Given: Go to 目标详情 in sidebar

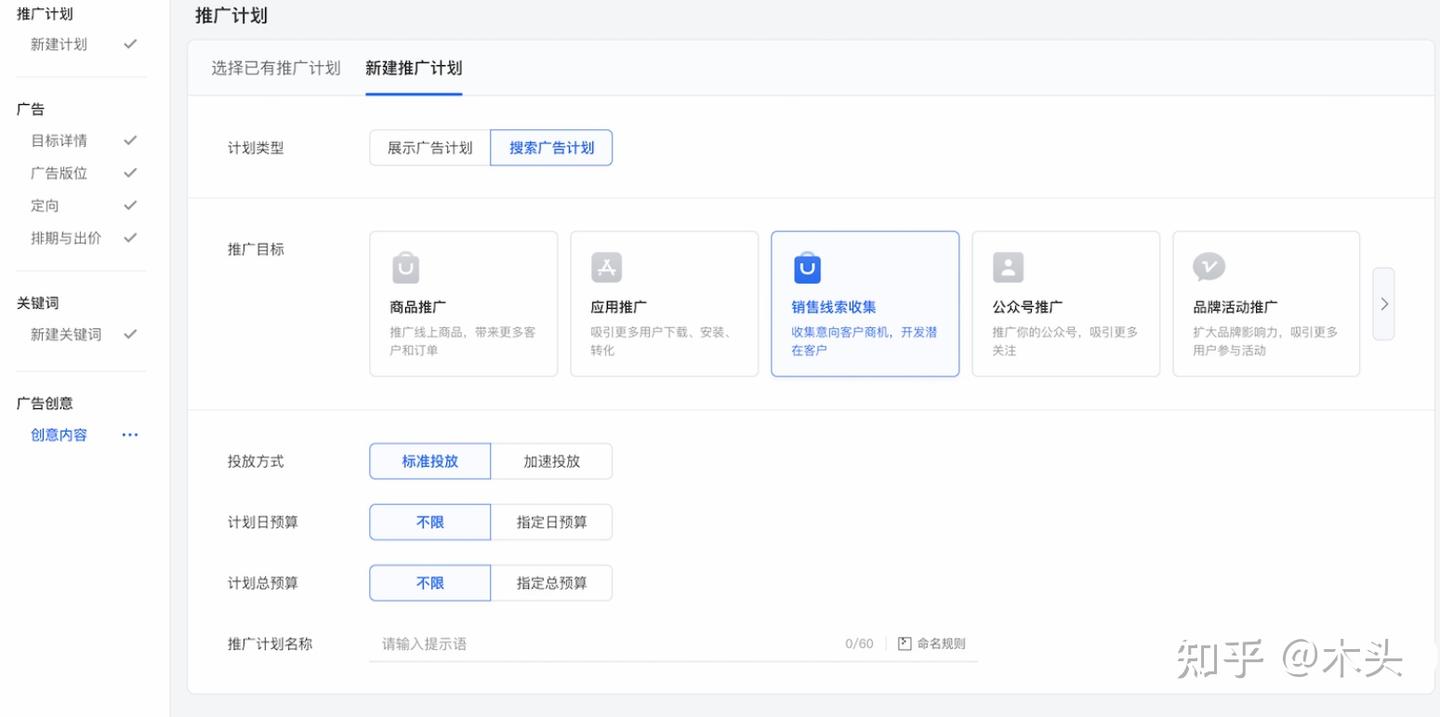Looking at the screenshot, I should pyautogui.click(x=59, y=141).
